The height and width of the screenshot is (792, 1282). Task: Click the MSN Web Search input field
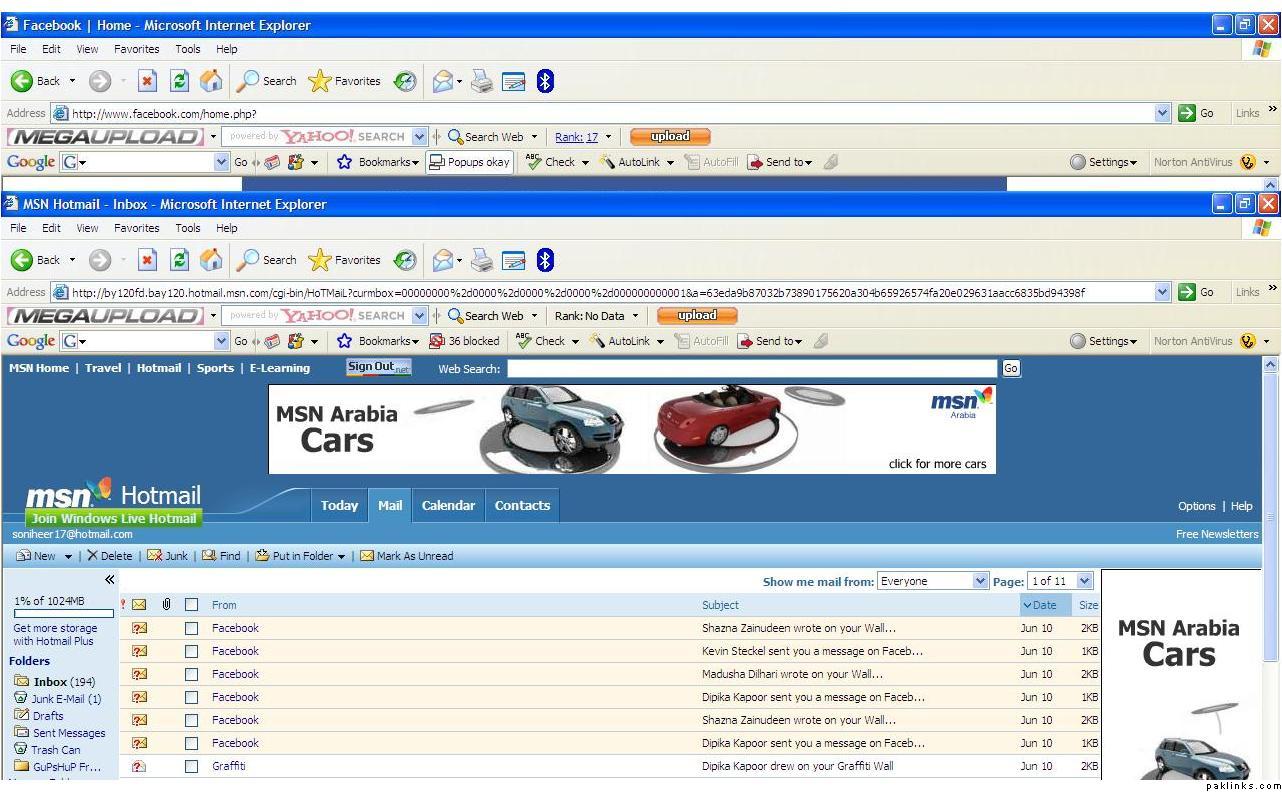(x=751, y=369)
